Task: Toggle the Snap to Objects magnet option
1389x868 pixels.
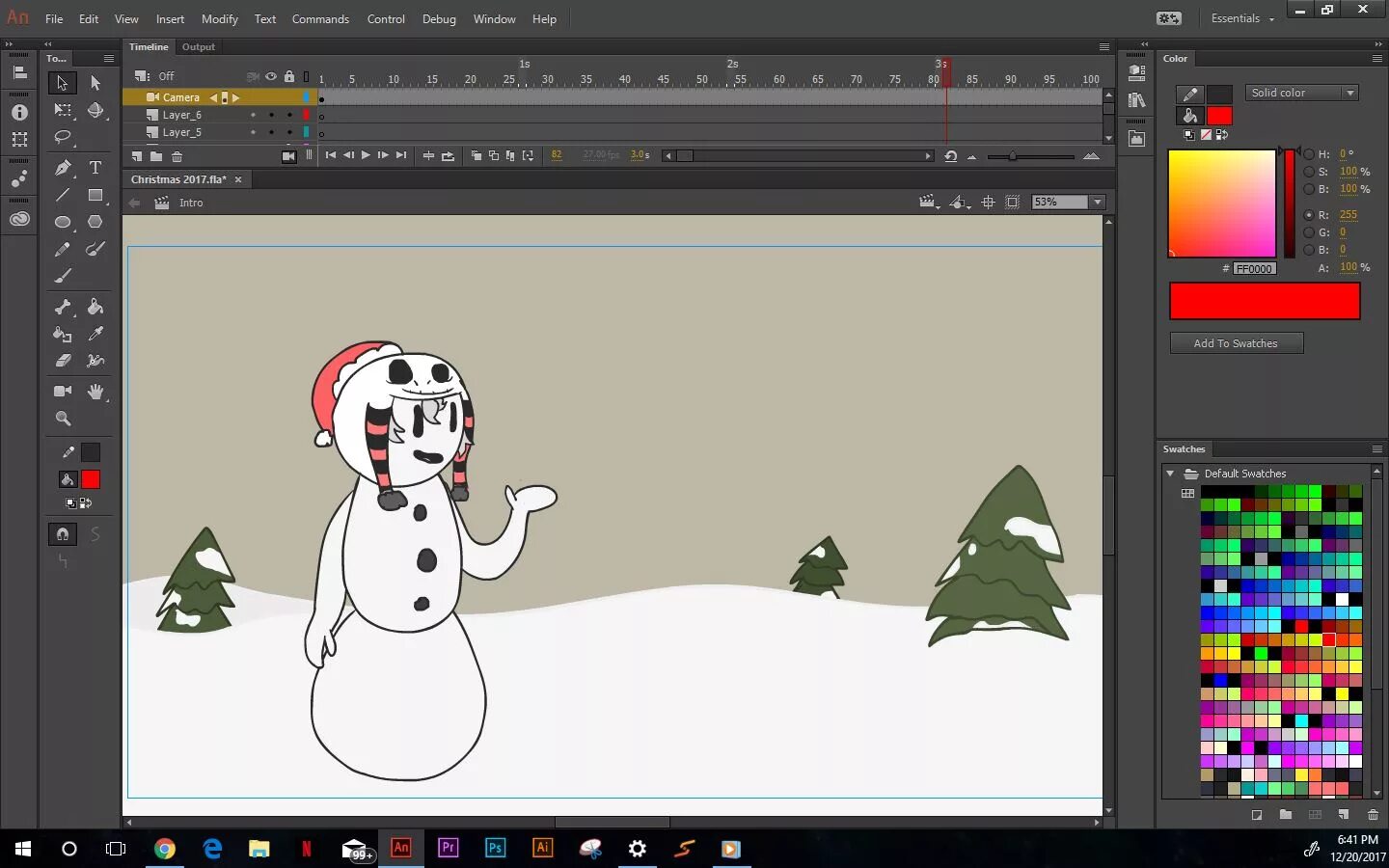Action: (63, 533)
